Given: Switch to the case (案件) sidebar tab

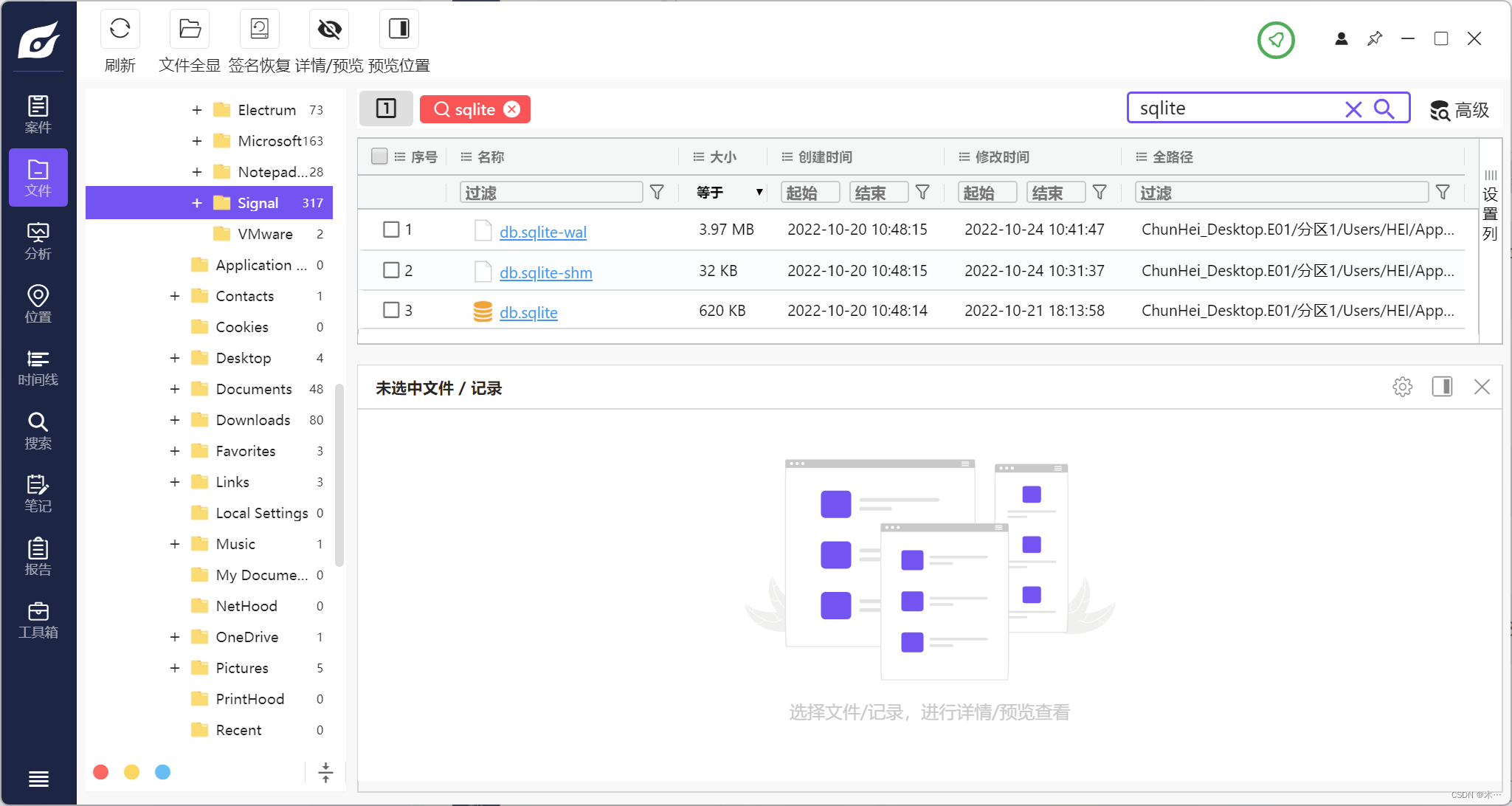Looking at the screenshot, I should [38, 114].
